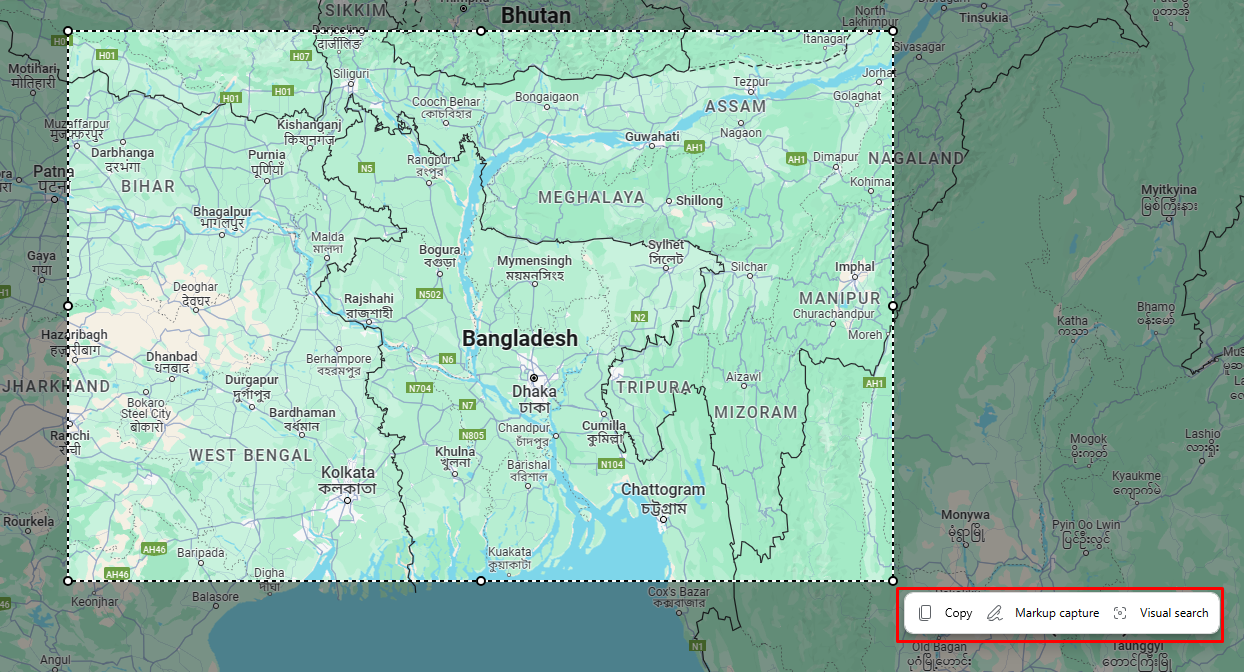Click the Shillong town marker
This screenshot has width=1244, height=672.
point(671,200)
